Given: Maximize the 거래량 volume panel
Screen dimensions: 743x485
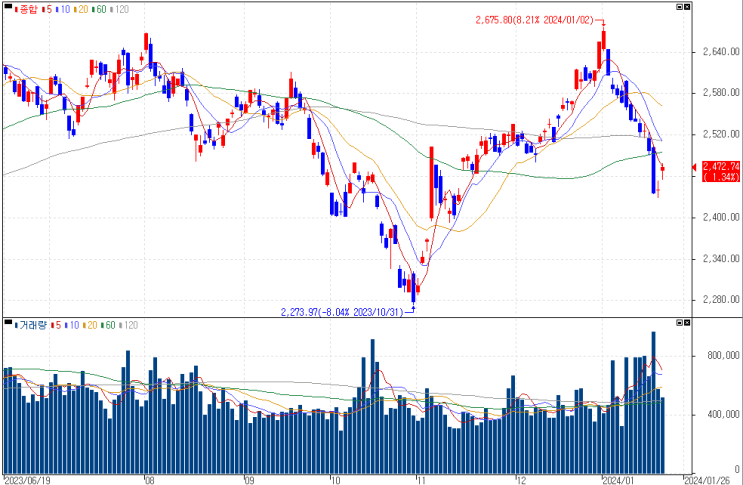Looking at the screenshot, I should pyautogui.click(x=679, y=323).
